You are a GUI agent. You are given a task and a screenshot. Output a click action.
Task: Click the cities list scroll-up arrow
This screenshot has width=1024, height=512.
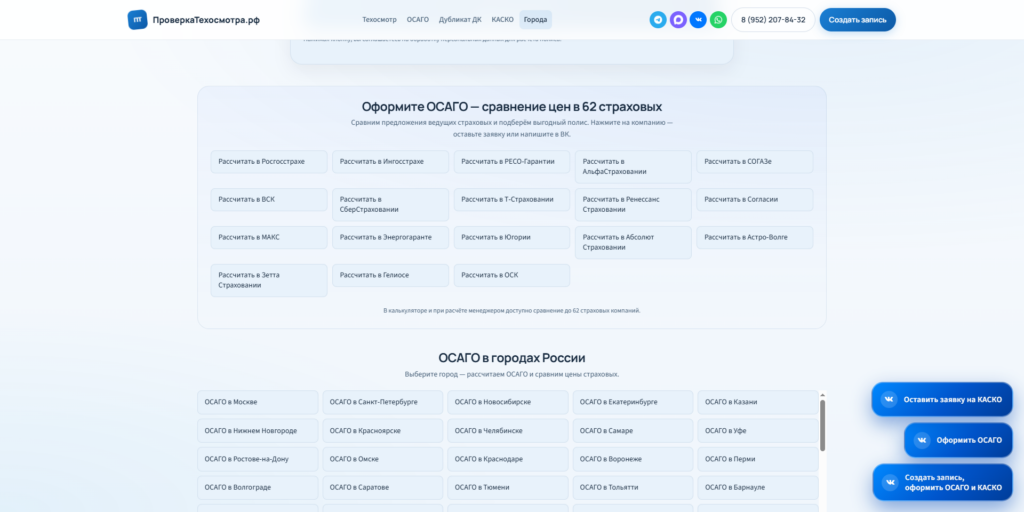(822, 394)
